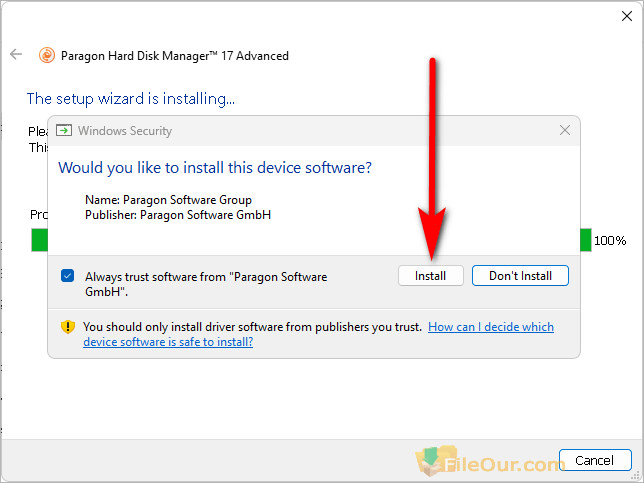Click 'You should only install driver software' warning text
644x483 pixels.
[x=253, y=327]
